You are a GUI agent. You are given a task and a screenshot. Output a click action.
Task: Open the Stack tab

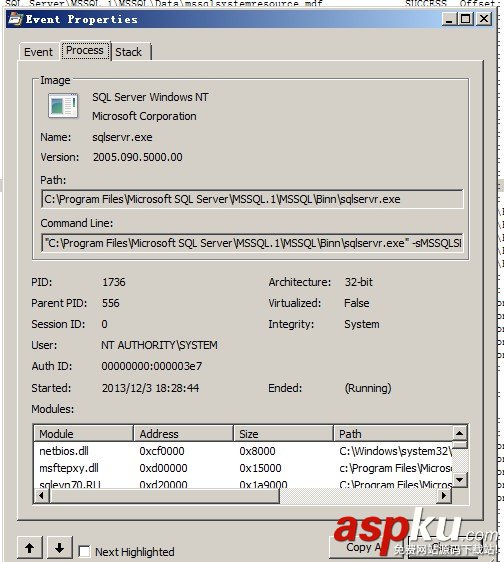129,52
